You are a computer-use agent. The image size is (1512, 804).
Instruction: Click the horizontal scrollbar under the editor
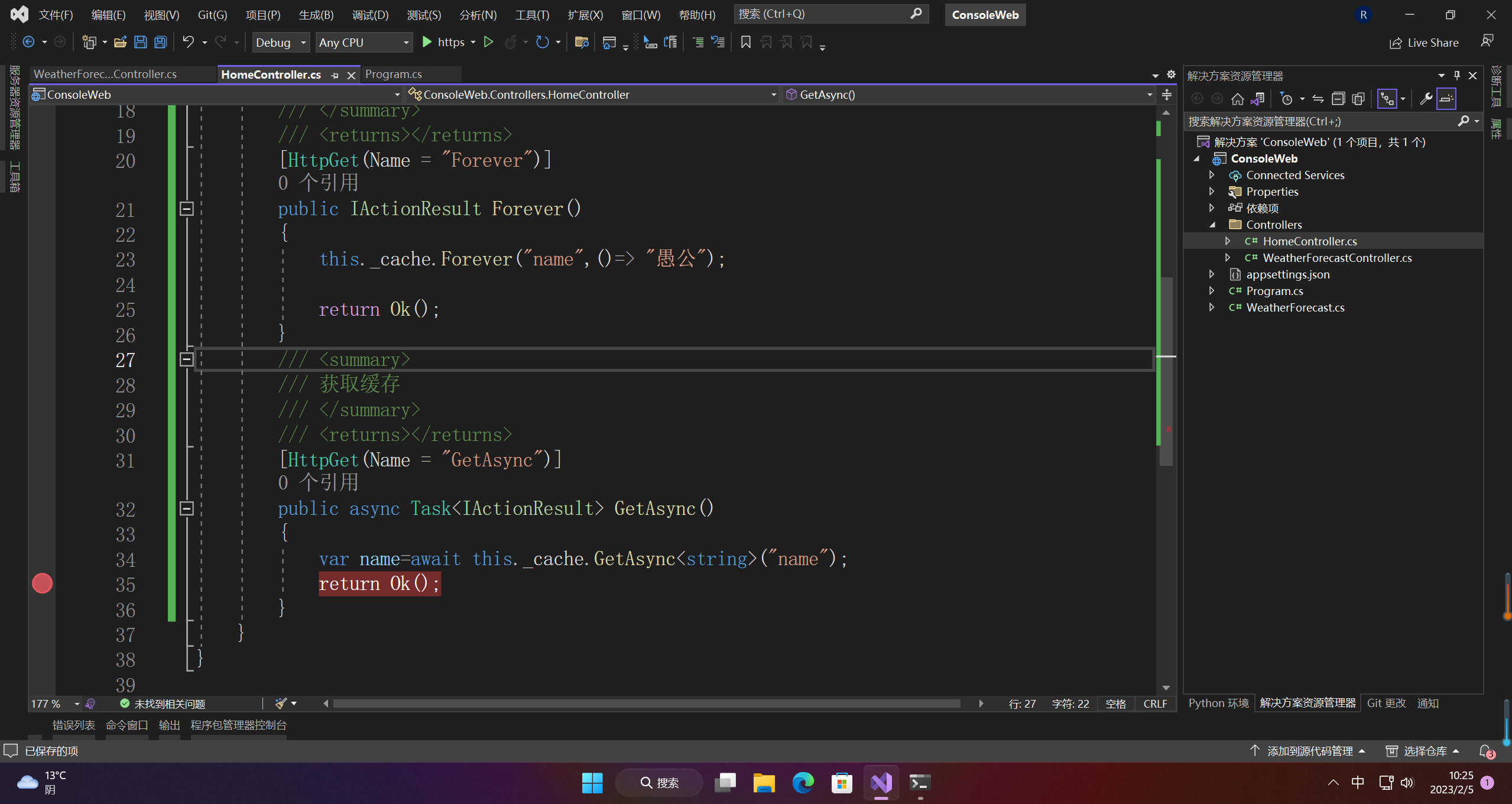[646, 703]
